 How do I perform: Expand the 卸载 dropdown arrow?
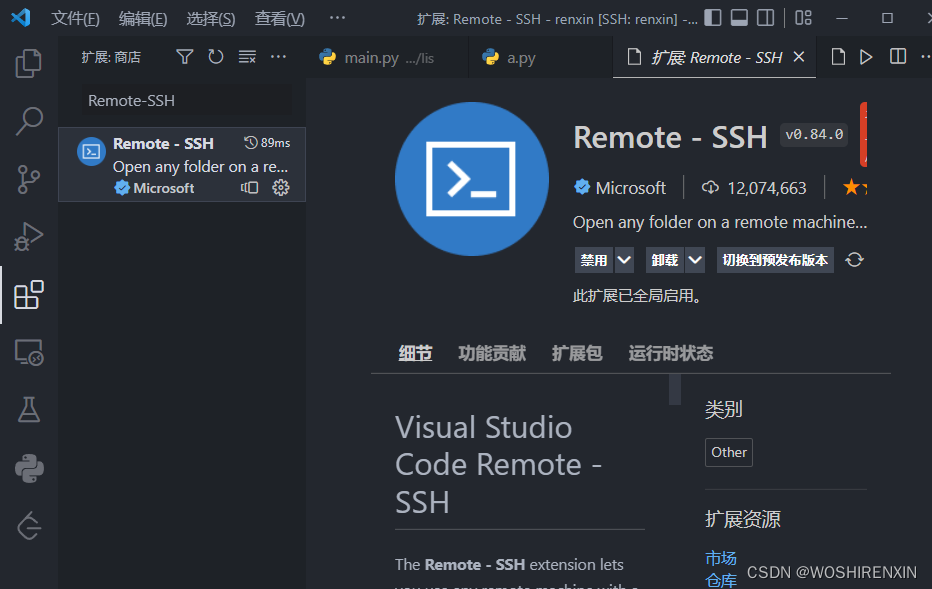coord(695,260)
